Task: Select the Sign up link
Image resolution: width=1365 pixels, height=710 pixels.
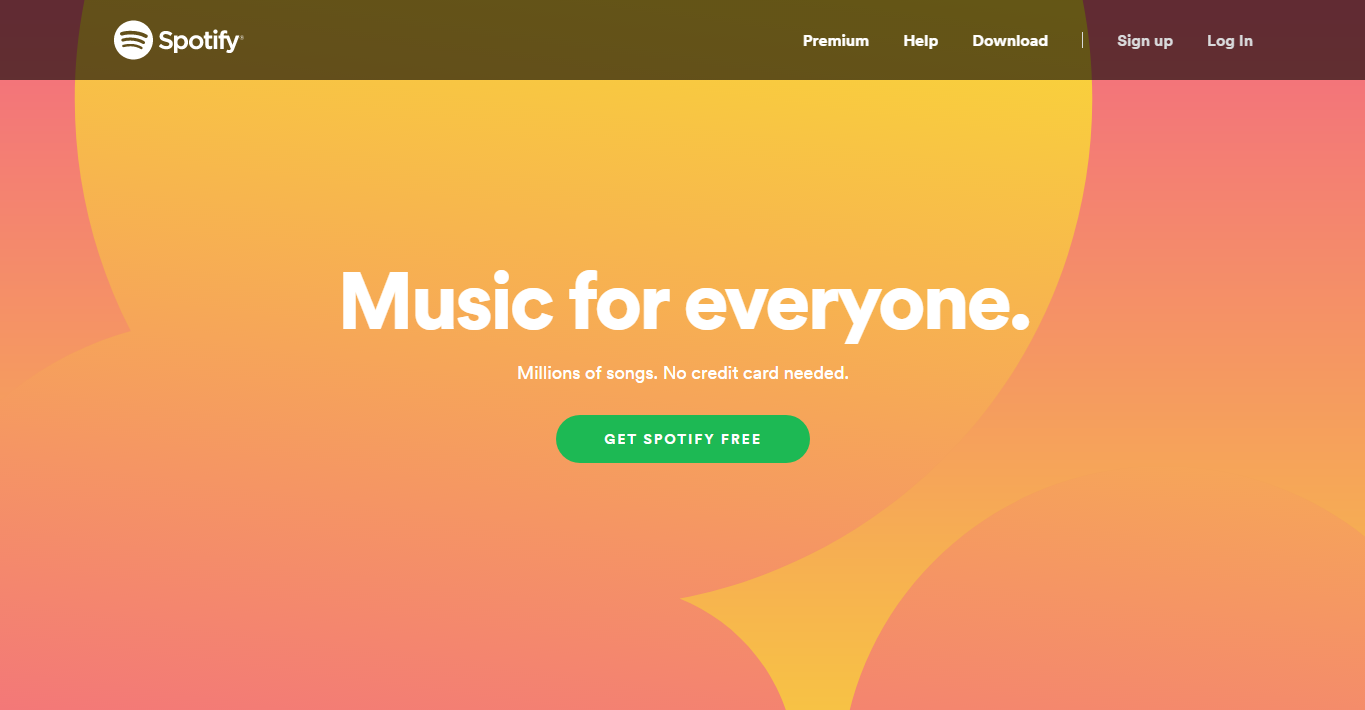Action: tap(1145, 41)
